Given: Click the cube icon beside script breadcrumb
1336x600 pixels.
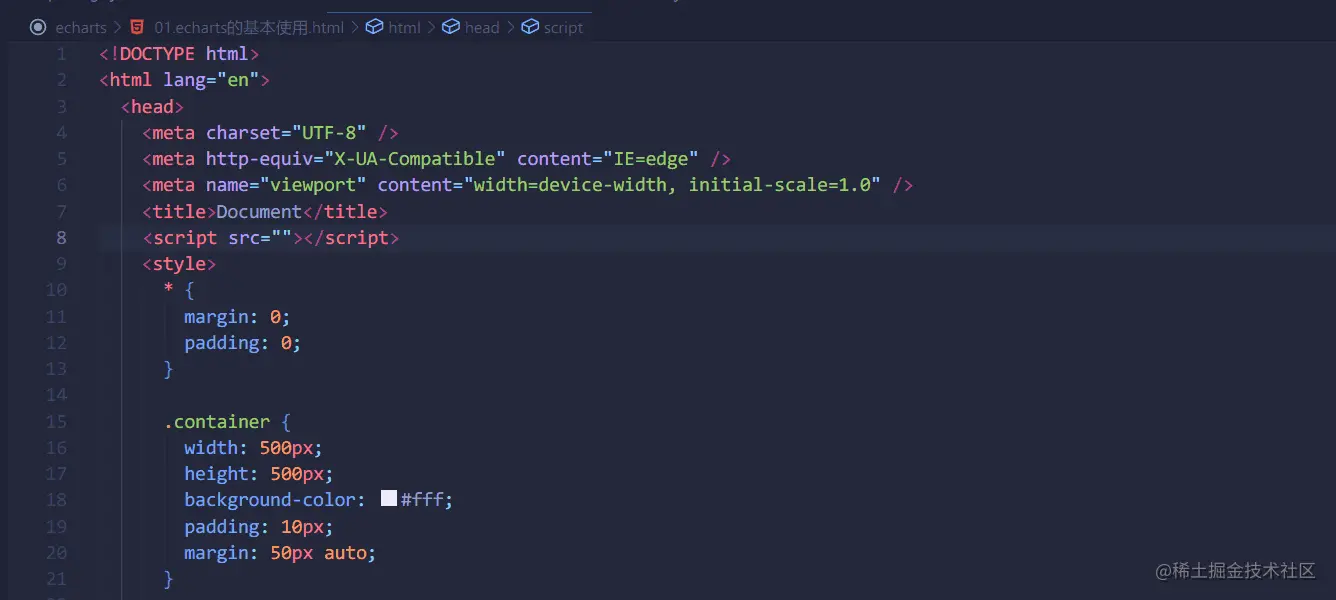Looking at the screenshot, I should [x=529, y=28].
